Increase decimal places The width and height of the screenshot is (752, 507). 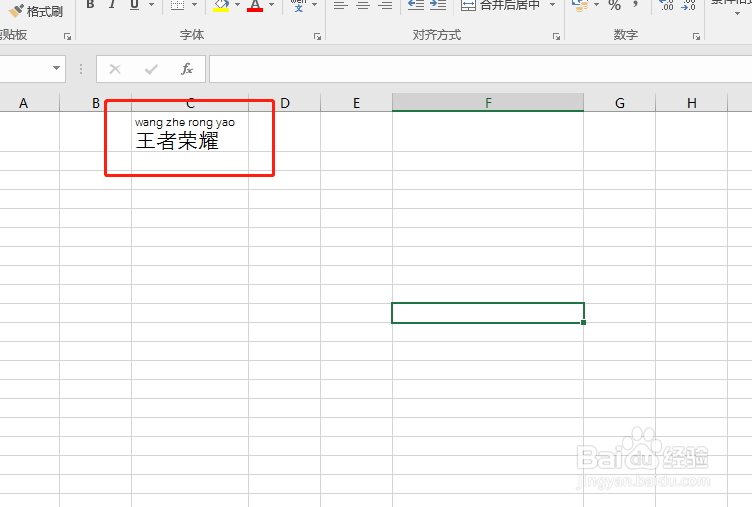[x=667, y=5]
